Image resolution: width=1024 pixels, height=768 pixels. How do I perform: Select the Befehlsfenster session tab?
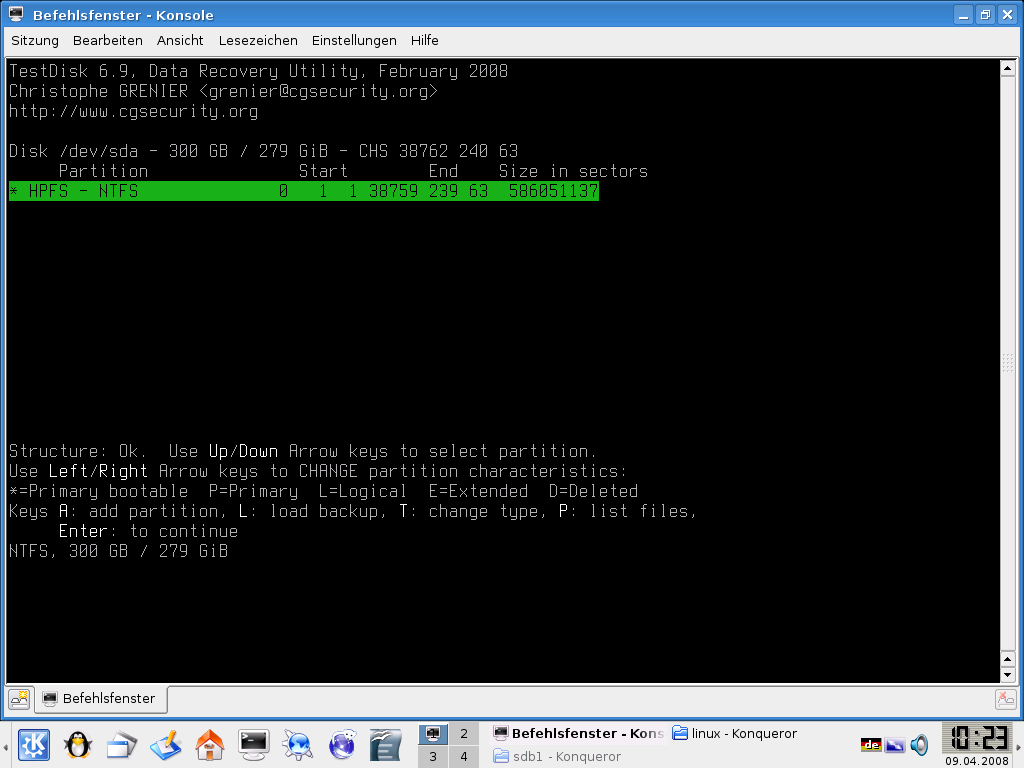[101, 699]
